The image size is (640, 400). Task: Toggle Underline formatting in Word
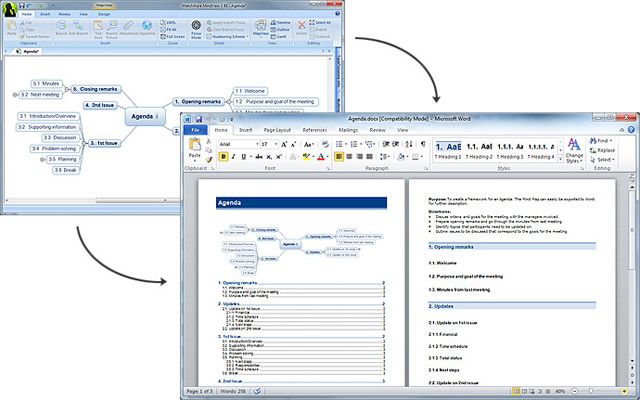tap(244, 157)
